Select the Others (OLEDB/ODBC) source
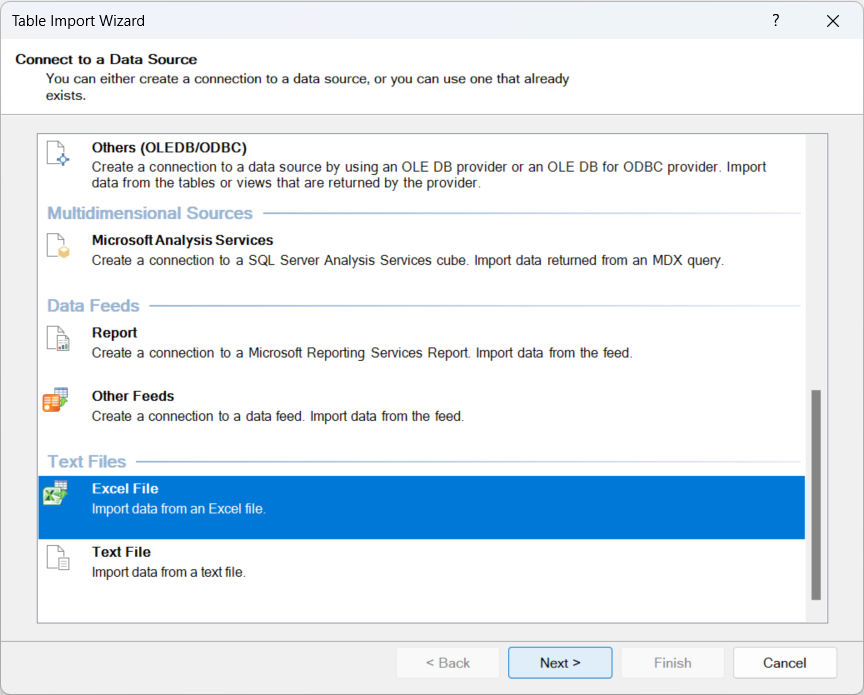 click(x=300, y=158)
